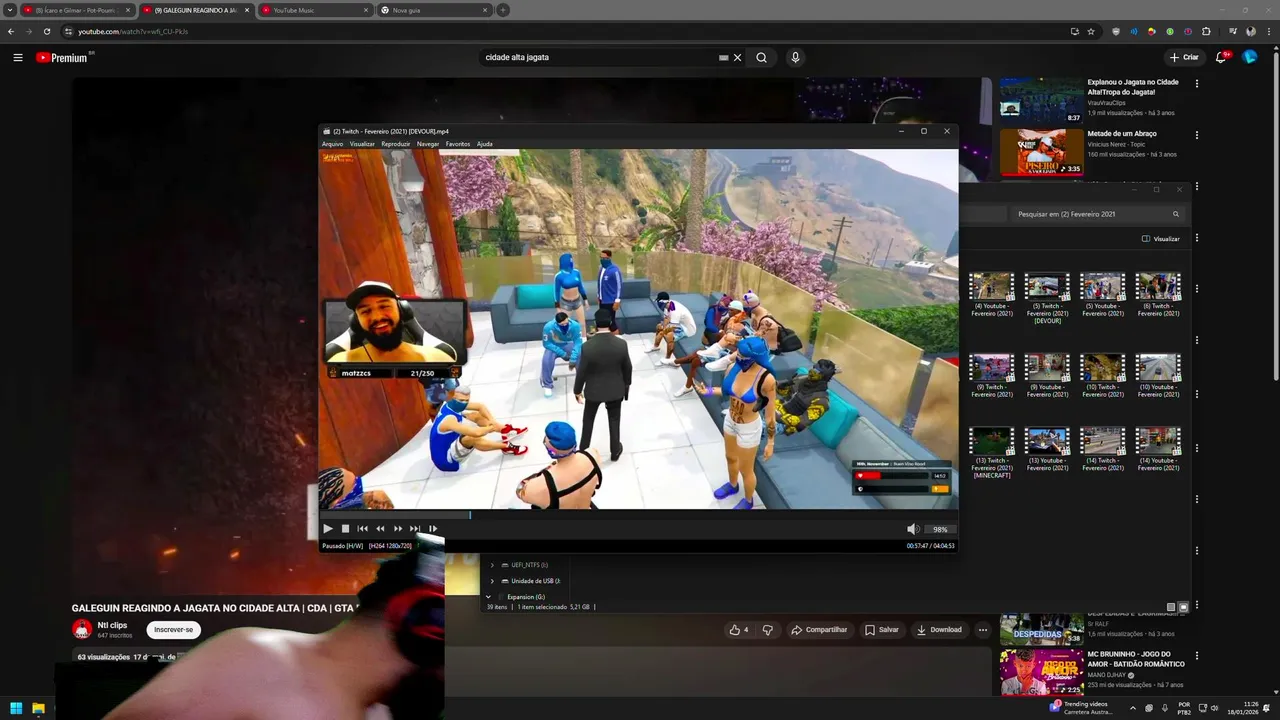Stop playback in the media player
Image resolution: width=1280 pixels, height=720 pixels.
[345, 528]
